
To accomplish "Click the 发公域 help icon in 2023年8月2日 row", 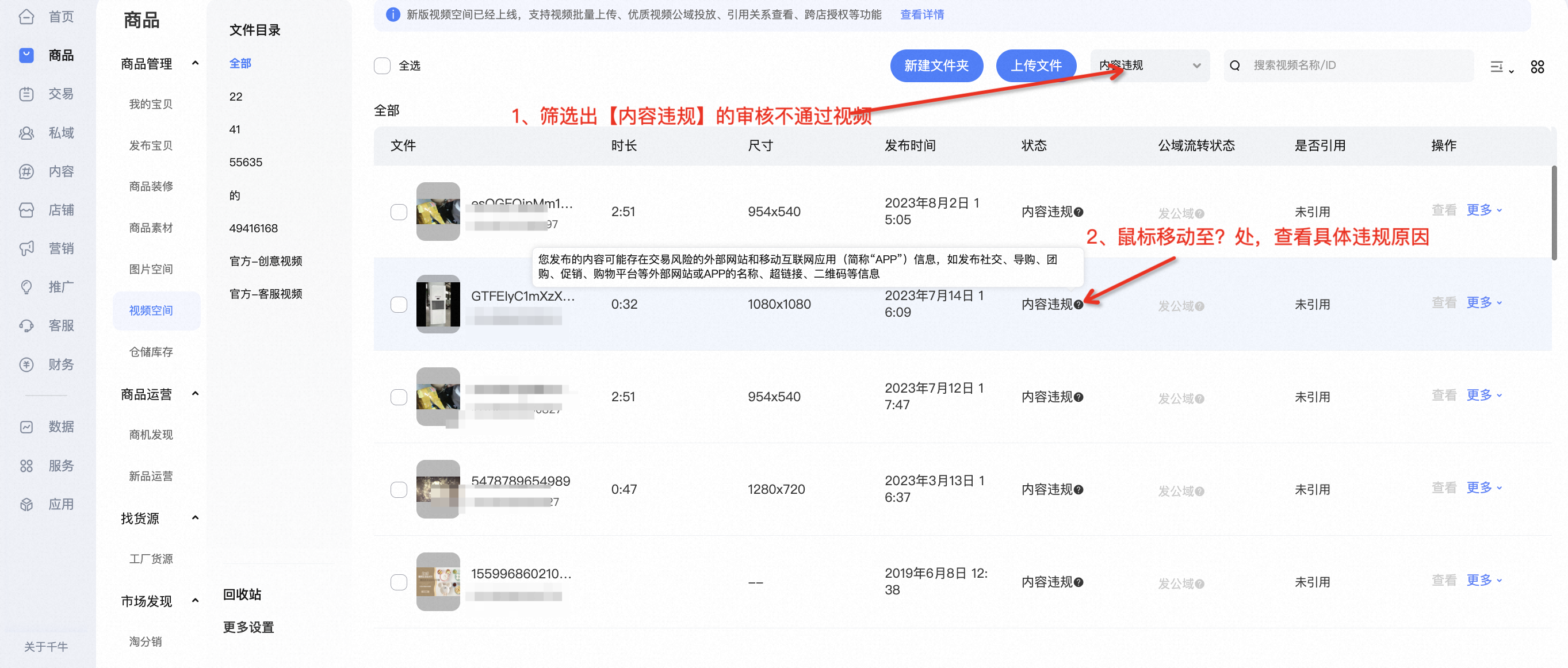I will pos(1199,213).
